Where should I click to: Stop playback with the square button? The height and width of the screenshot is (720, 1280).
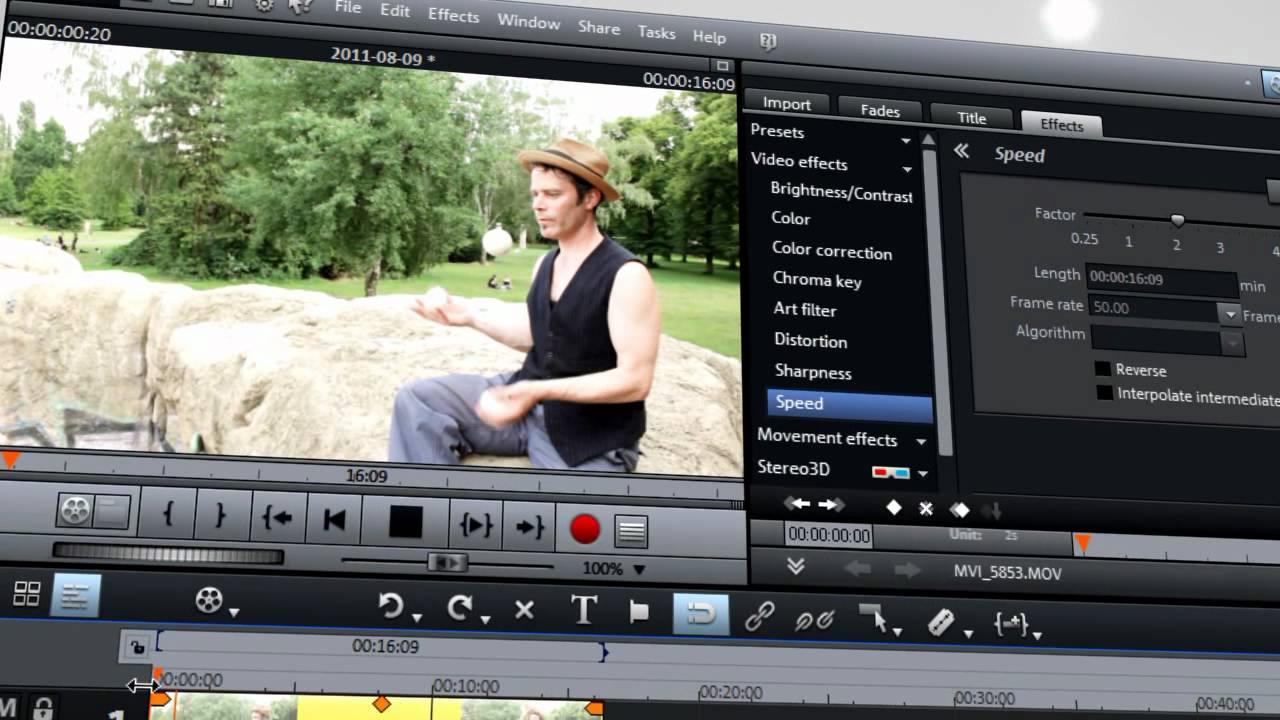click(404, 522)
